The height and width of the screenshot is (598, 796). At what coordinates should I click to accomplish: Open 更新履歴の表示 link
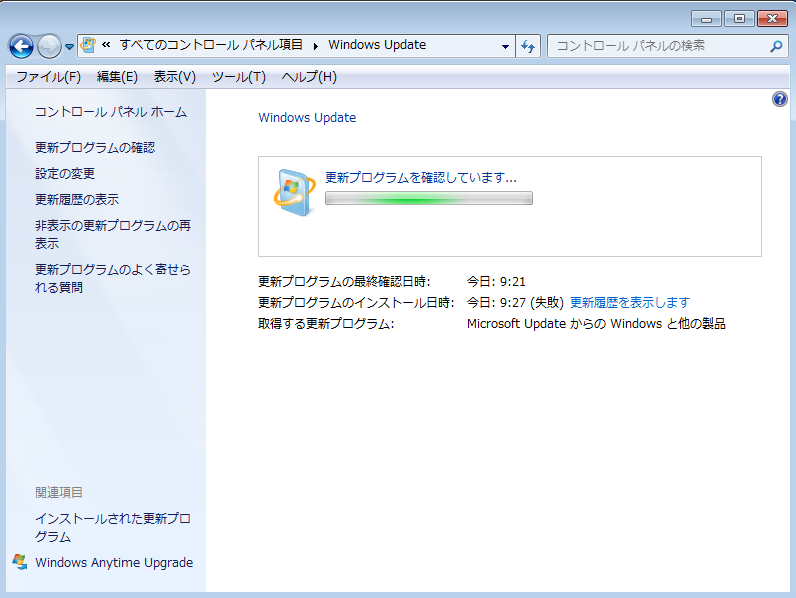77,200
